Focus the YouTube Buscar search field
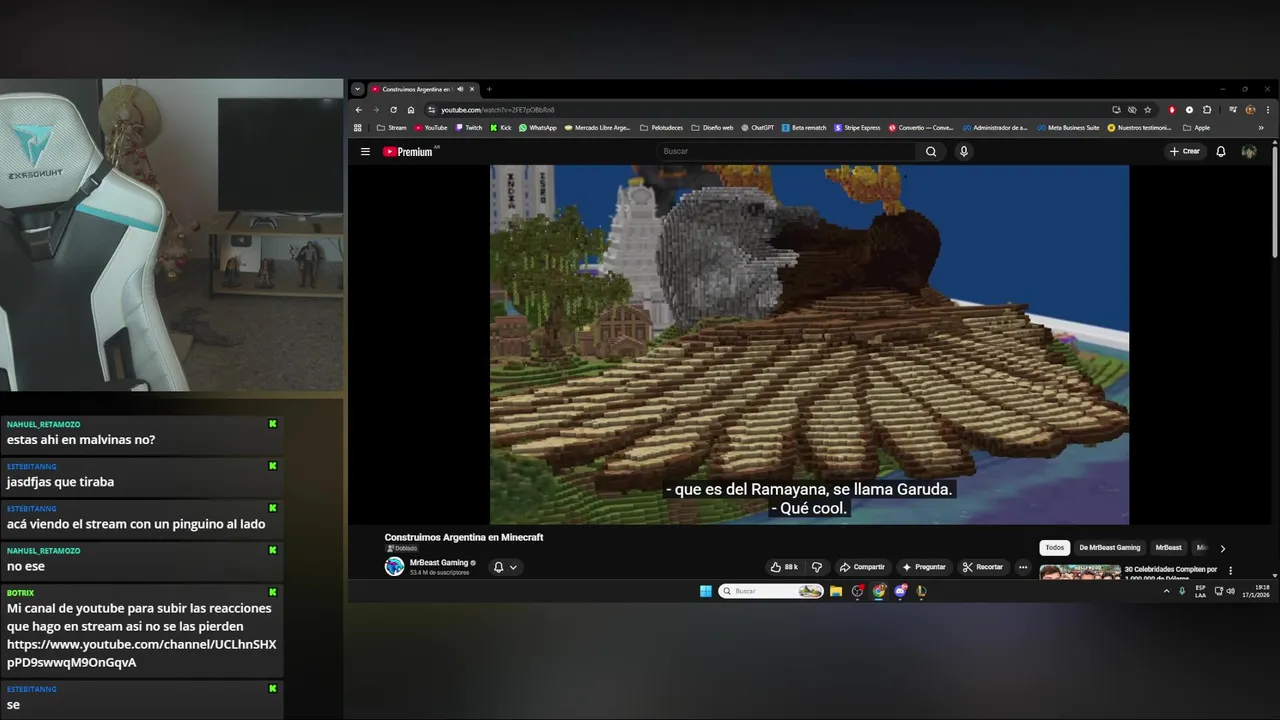Image resolution: width=1280 pixels, height=720 pixels. (787, 152)
